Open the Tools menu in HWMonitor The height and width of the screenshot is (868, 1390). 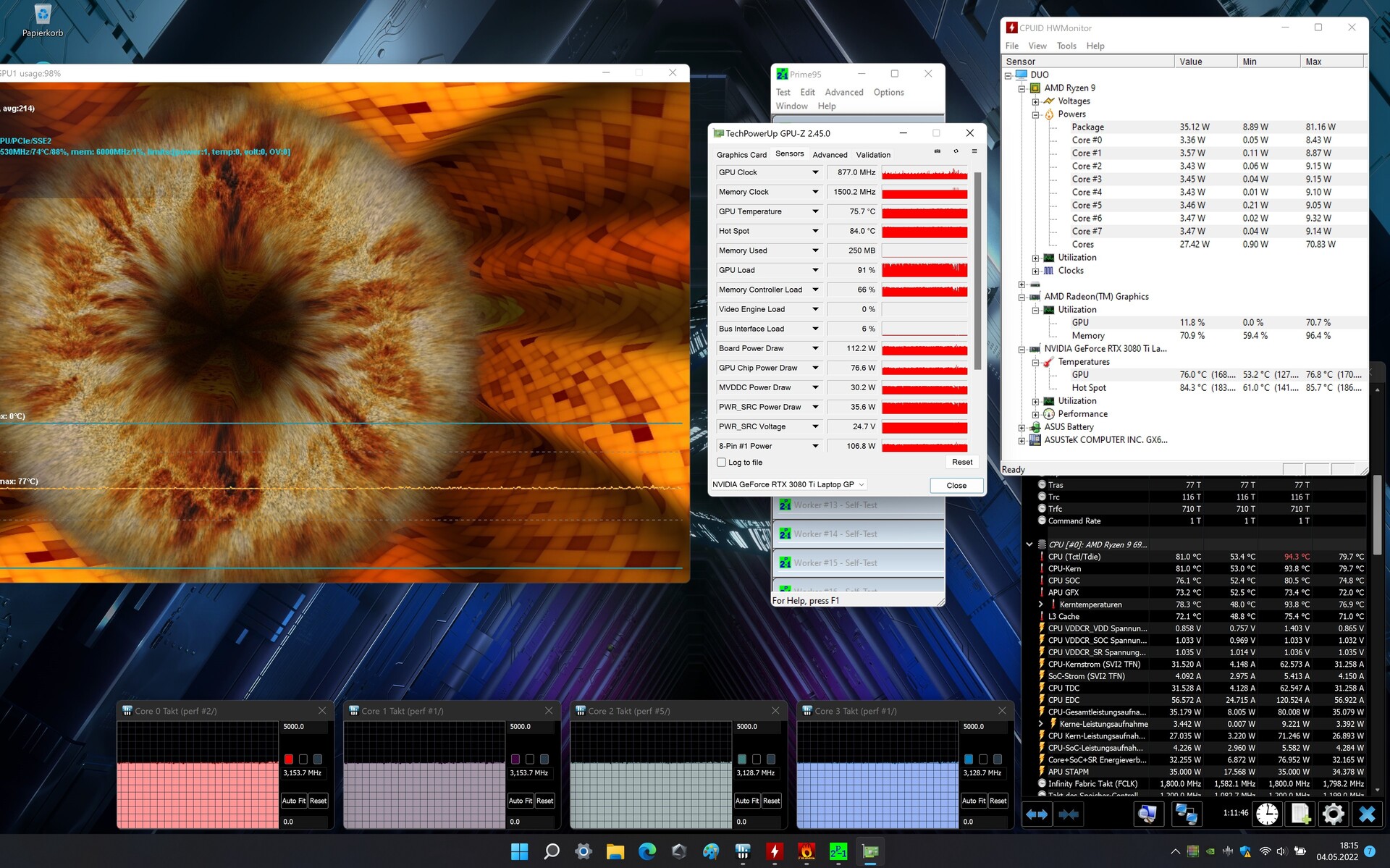pyautogui.click(x=1066, y=46)
